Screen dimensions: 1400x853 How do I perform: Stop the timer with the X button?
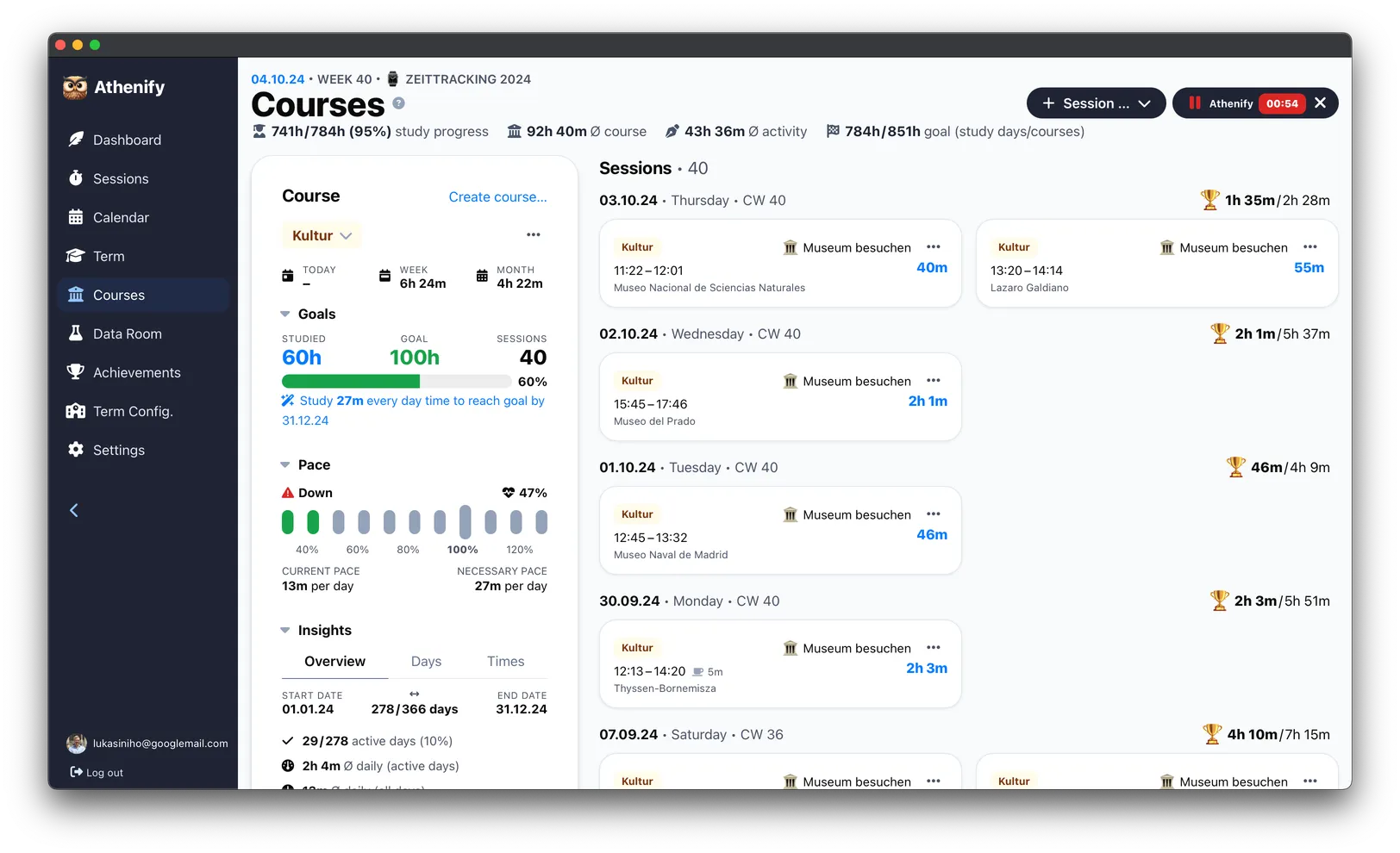(x=1321, y=103)
